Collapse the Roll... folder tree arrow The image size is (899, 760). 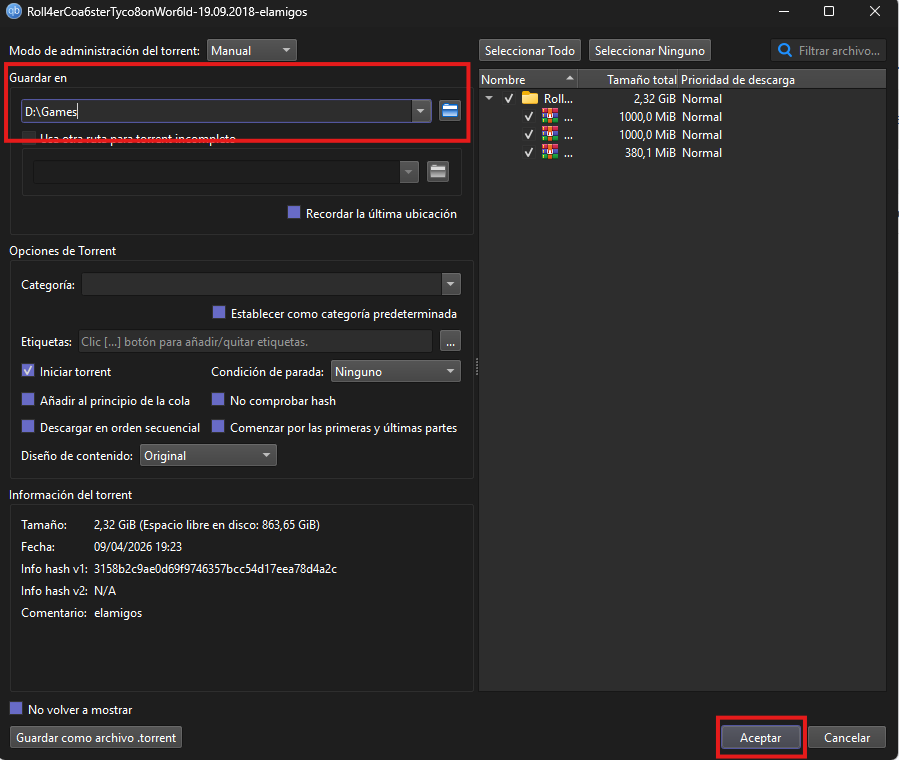tap(489, 98)
